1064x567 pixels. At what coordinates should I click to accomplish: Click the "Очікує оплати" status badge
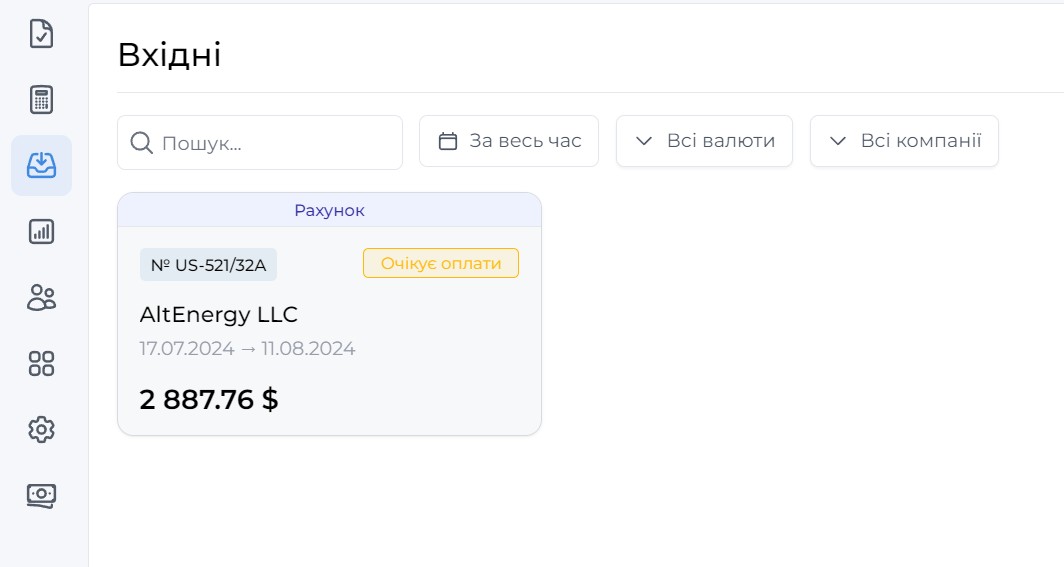click(x=440, y=263)
